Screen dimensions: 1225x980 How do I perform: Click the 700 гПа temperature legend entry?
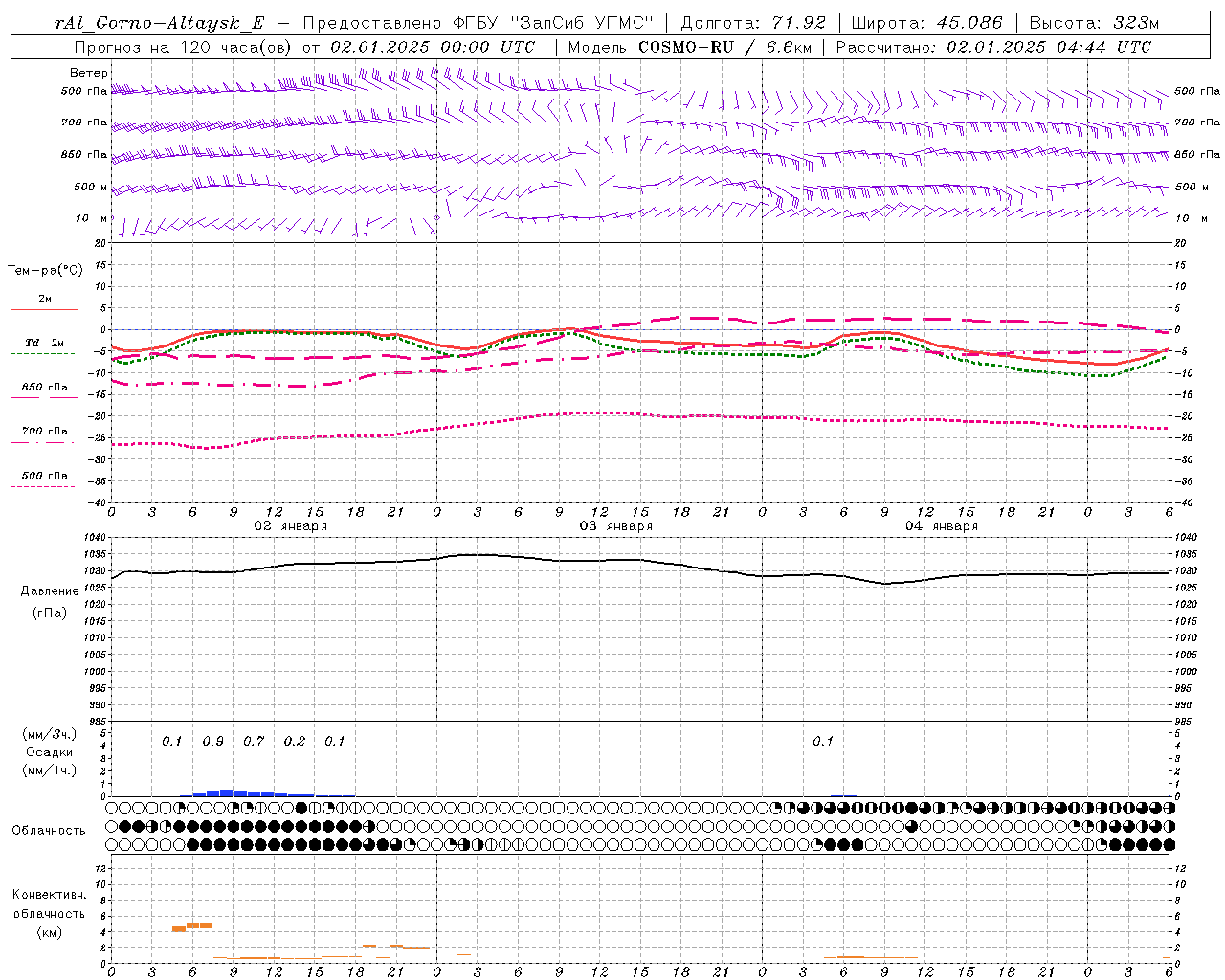(x=45, y=431)
